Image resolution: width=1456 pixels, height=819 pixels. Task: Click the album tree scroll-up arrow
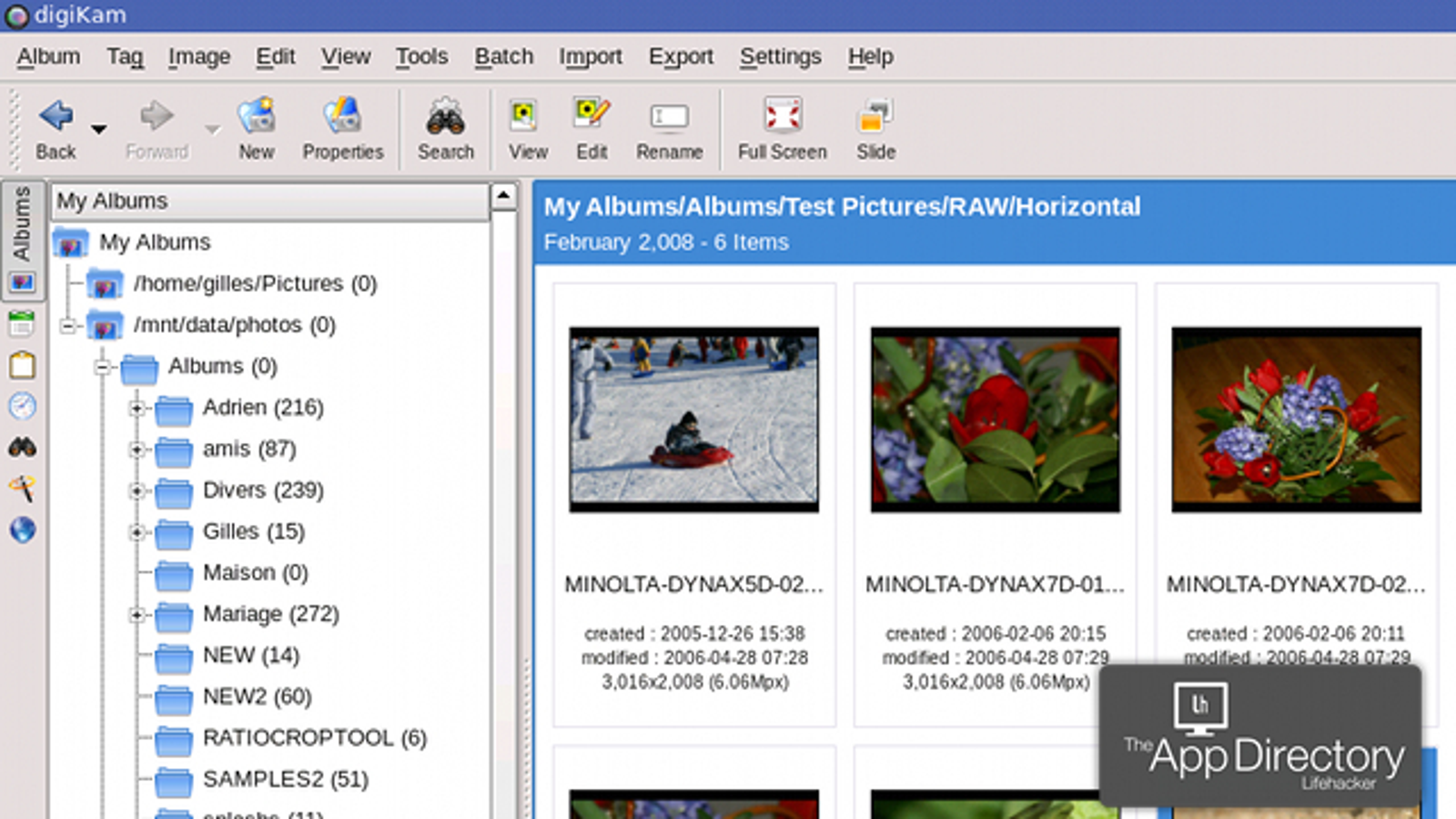(x=504, y=196)
